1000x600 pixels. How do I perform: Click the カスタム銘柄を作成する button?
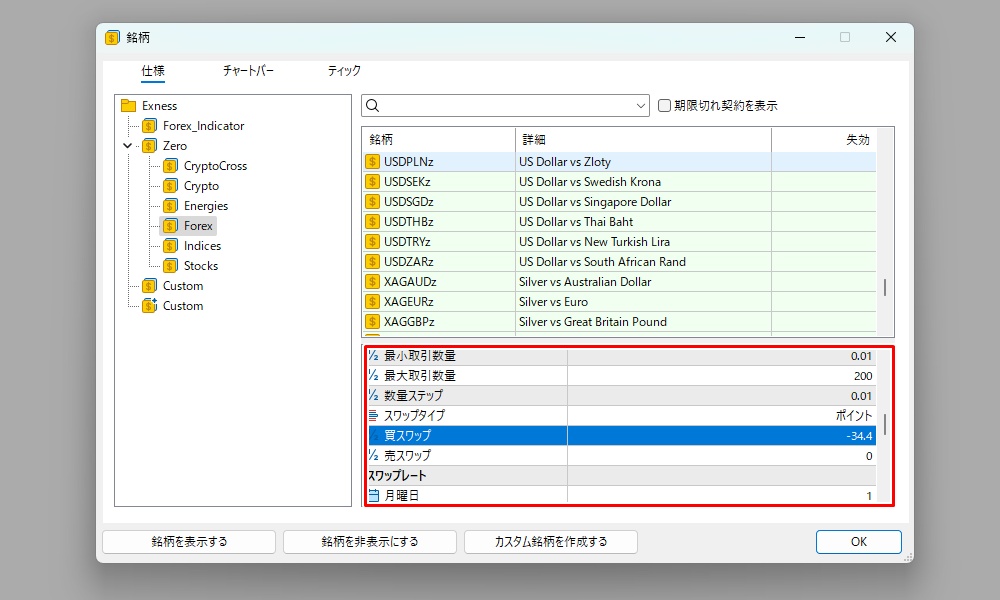point(551,542)
